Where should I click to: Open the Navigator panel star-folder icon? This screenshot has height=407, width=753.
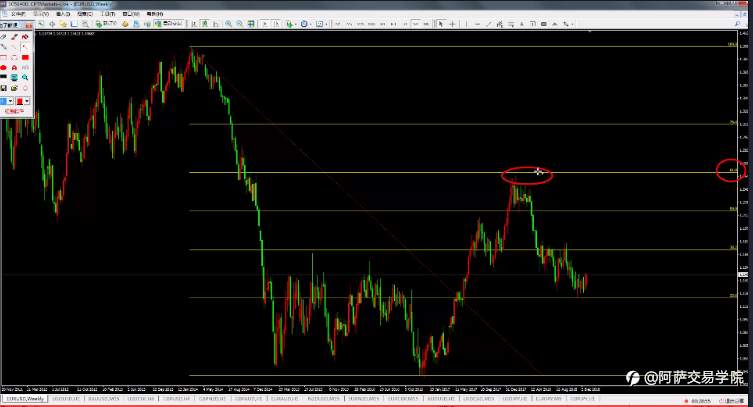tap(63, 24)
